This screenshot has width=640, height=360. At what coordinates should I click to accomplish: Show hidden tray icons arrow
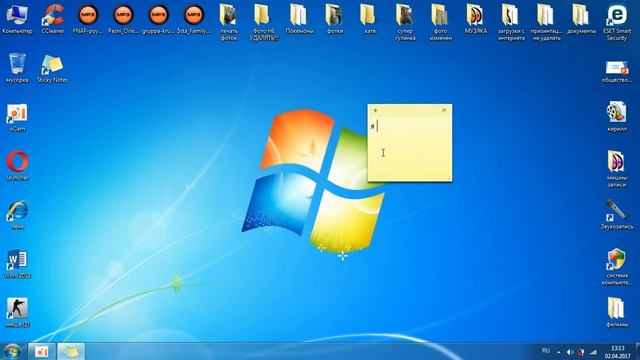pos(559,352)
